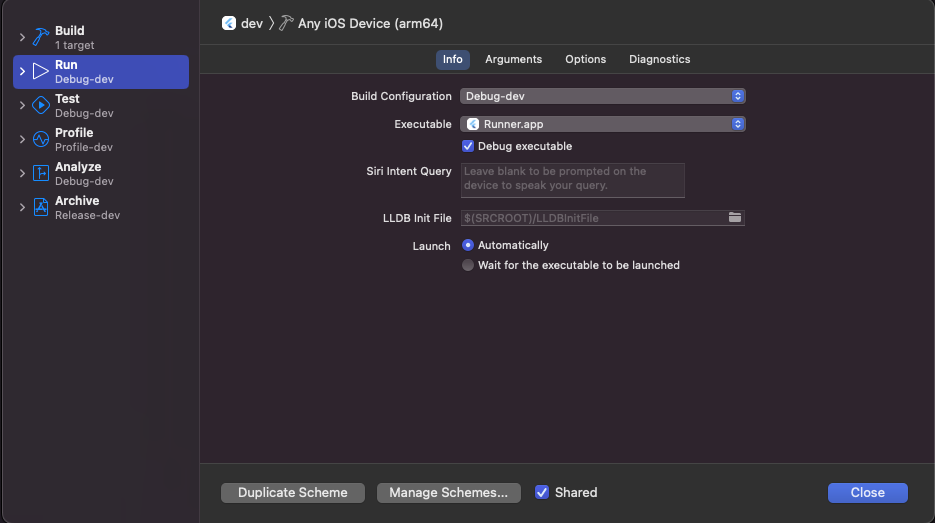Click the Duplicate Scheme button
Image resolution: width=935 pixels, height=523 pixels.
pyautogui.click(x=293, y=493)
